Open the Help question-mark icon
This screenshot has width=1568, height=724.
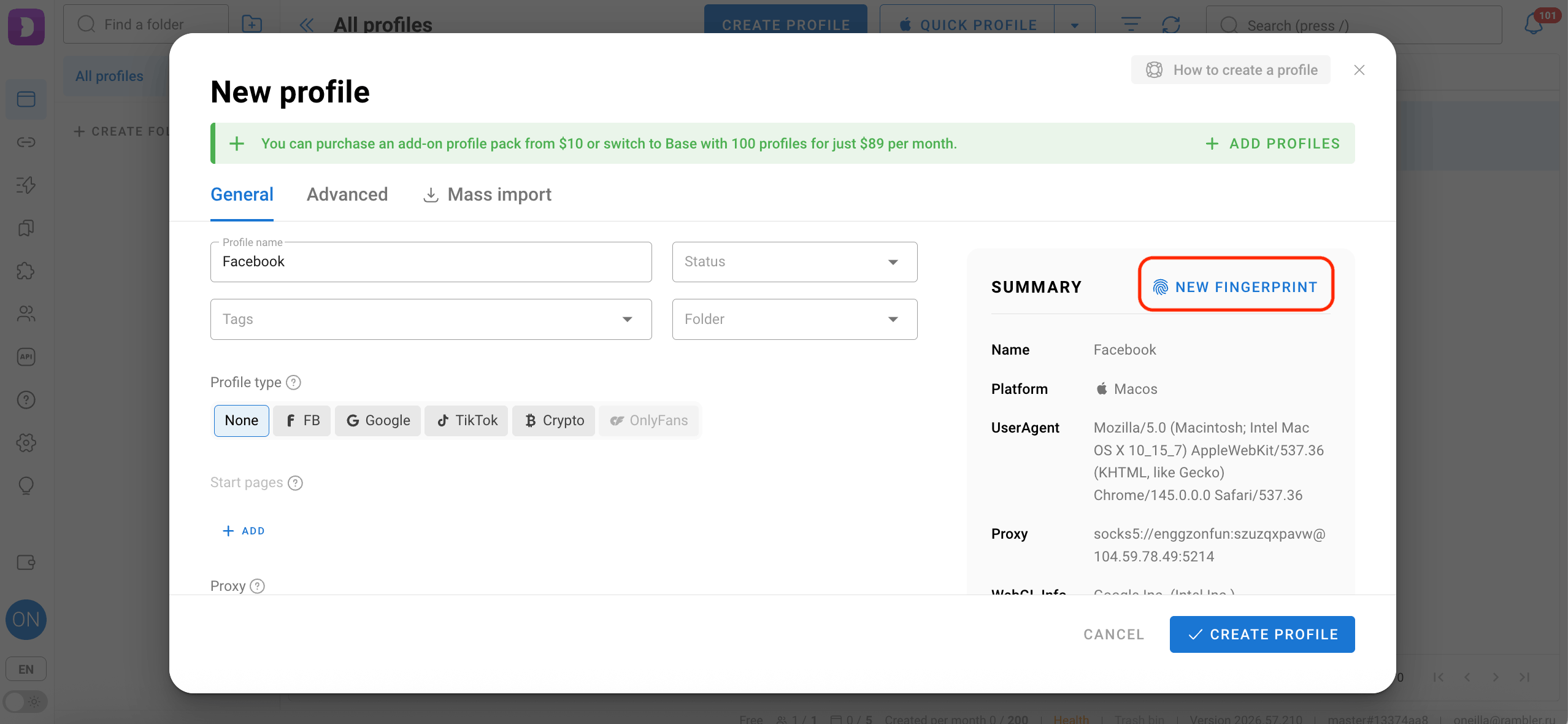click(26, 399)
